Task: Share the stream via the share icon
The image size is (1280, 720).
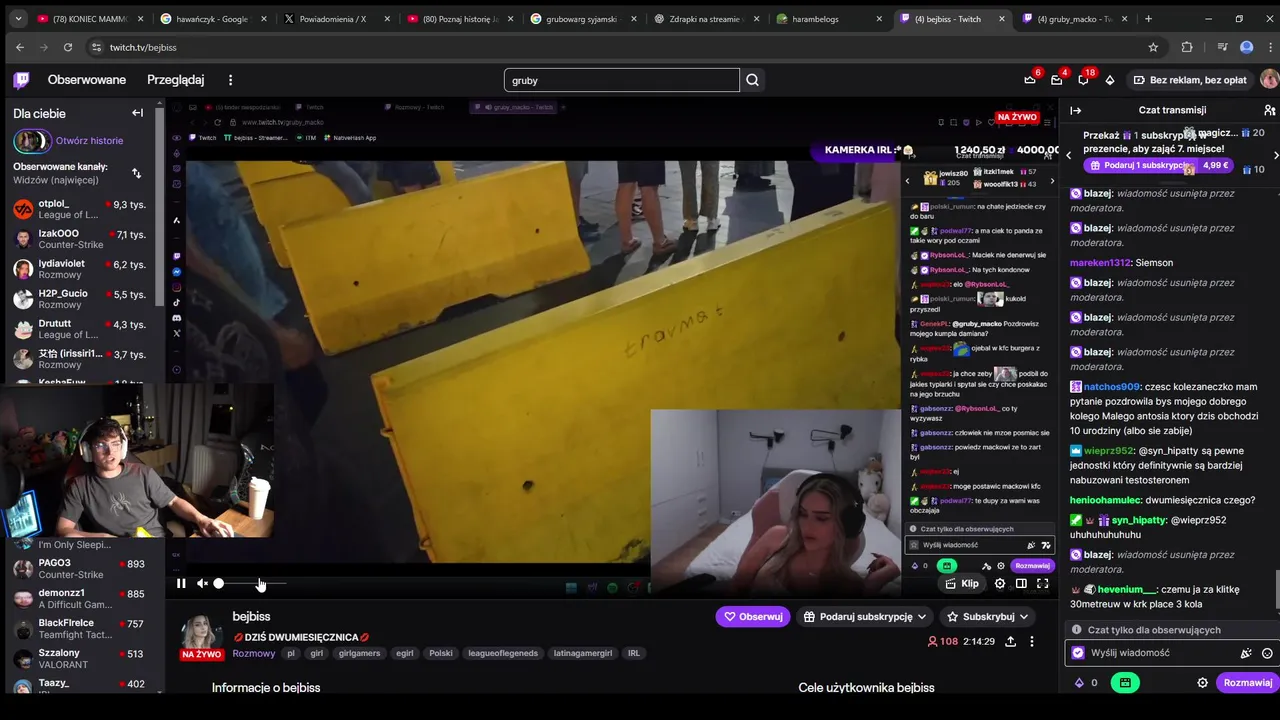Action: pos(1010,641)
